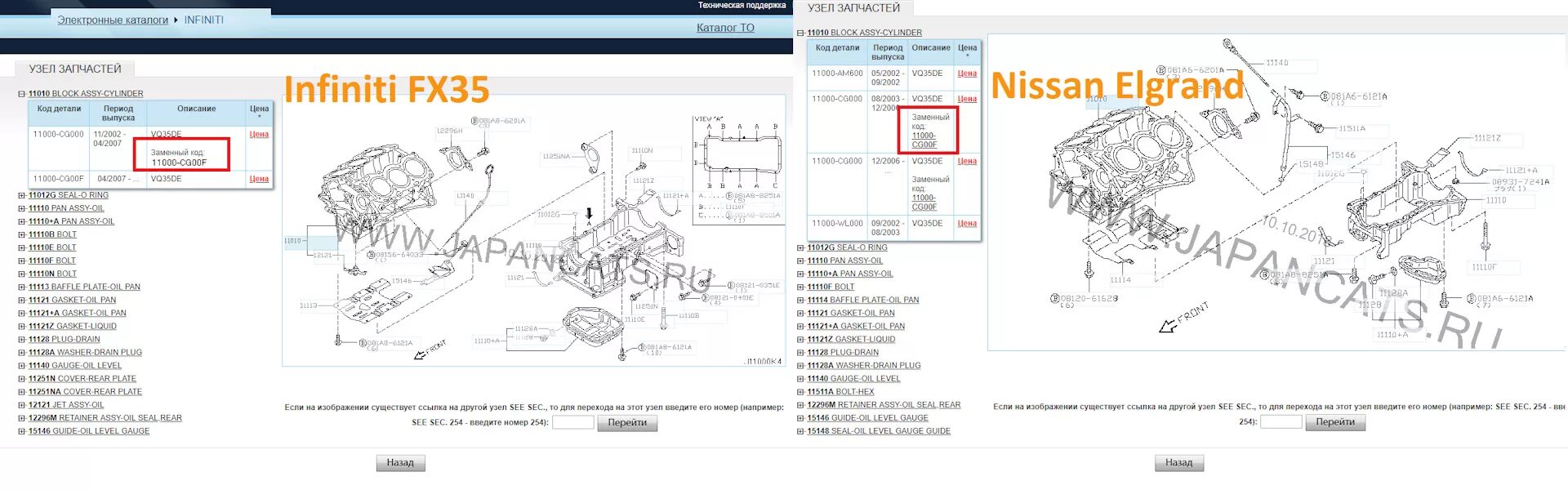Open 11121+A GASKET-OIL PAN in the left list
Screen dimensions: 1568x490
[77, 313]
